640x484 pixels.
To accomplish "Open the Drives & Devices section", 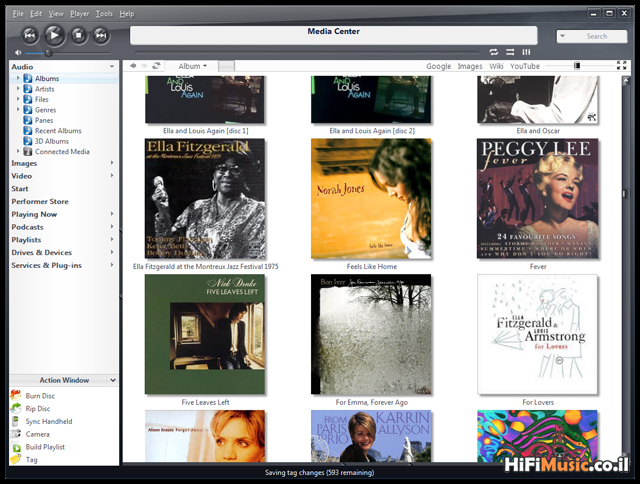I will point(42,252).
